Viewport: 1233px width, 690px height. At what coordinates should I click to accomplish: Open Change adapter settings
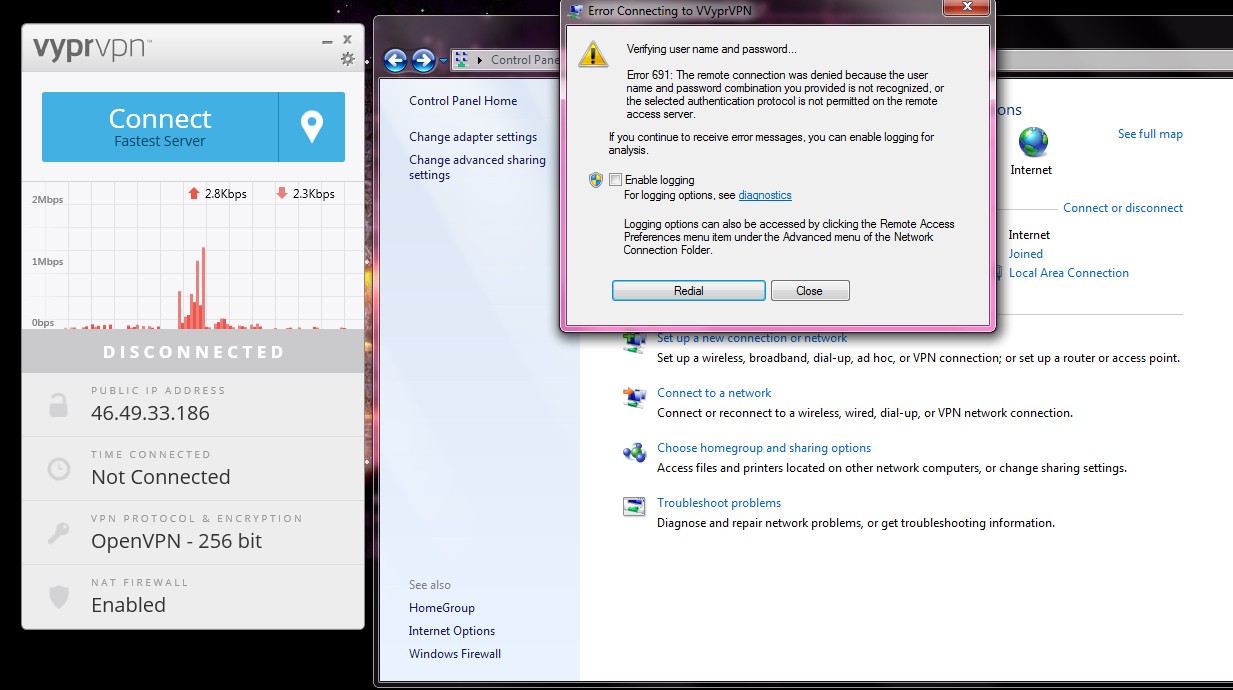[x=473, y=137]
